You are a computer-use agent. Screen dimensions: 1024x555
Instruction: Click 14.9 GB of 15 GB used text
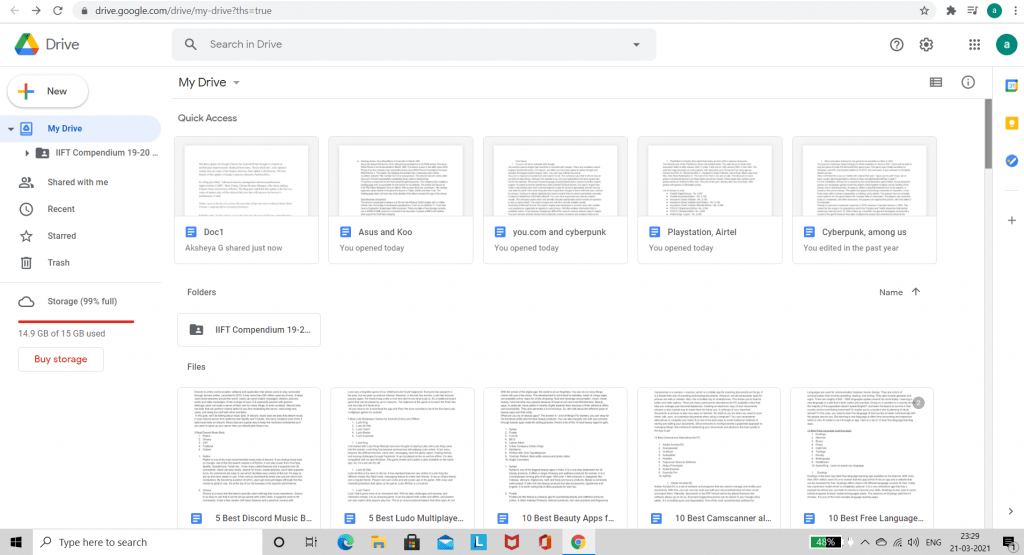click(x=61, y=333)
